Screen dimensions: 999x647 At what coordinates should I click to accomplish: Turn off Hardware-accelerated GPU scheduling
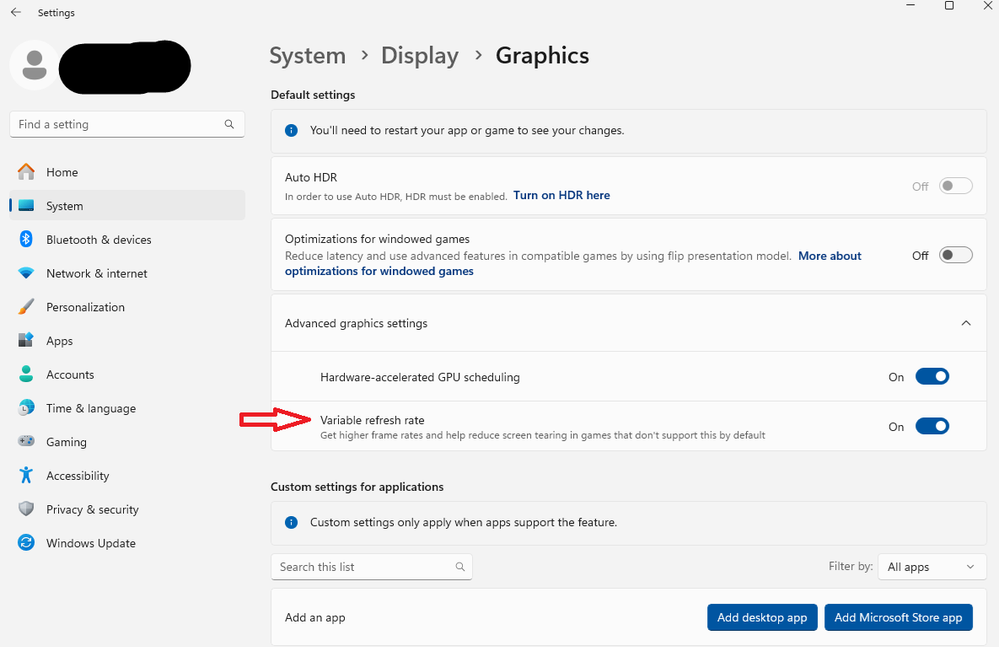pyautogui.click(x=932, y=376)
